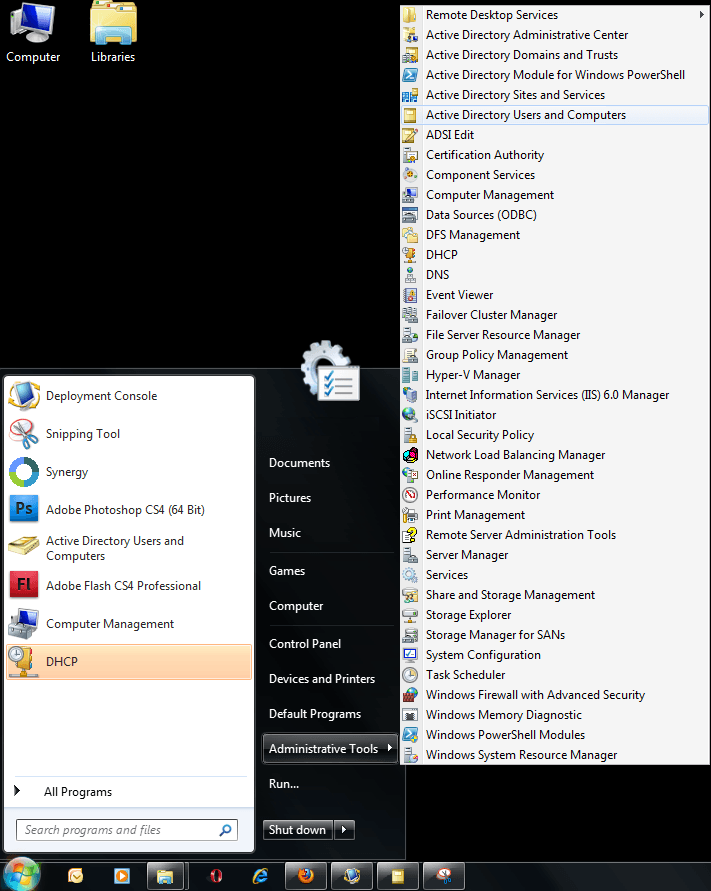This screenshot has width=711, height=891.
Task: Select iSCSI Initiator
Action: (554, 414)
